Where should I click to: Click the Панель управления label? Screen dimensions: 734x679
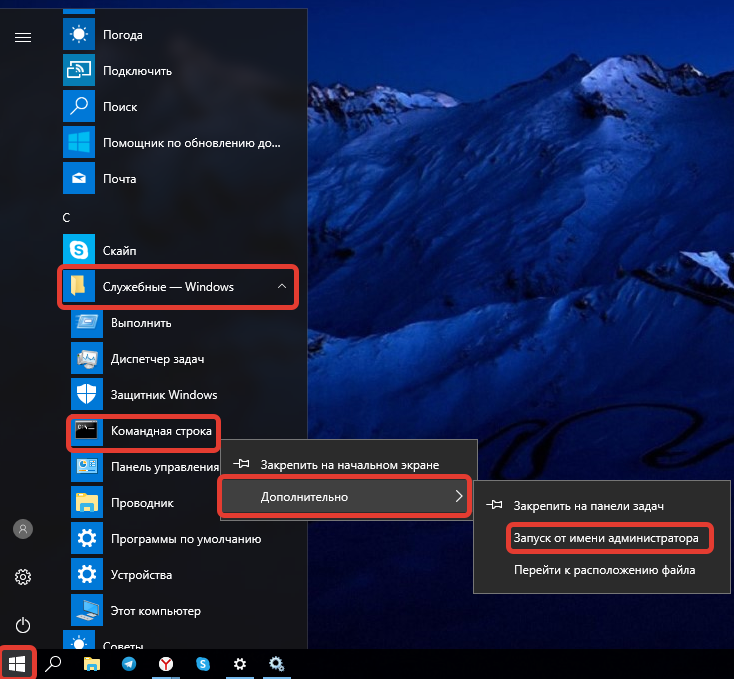click(165, 467)
